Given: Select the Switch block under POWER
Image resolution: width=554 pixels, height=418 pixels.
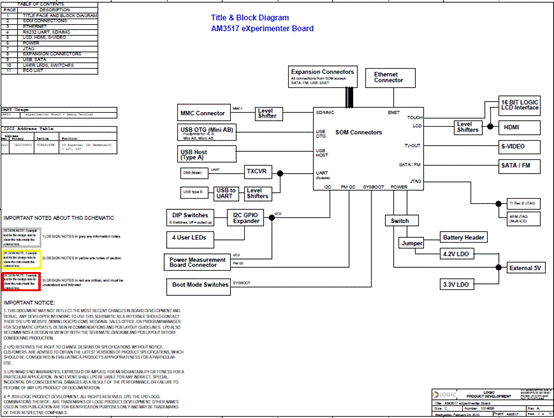Looking at the screenshot, I should click(402, 220).
